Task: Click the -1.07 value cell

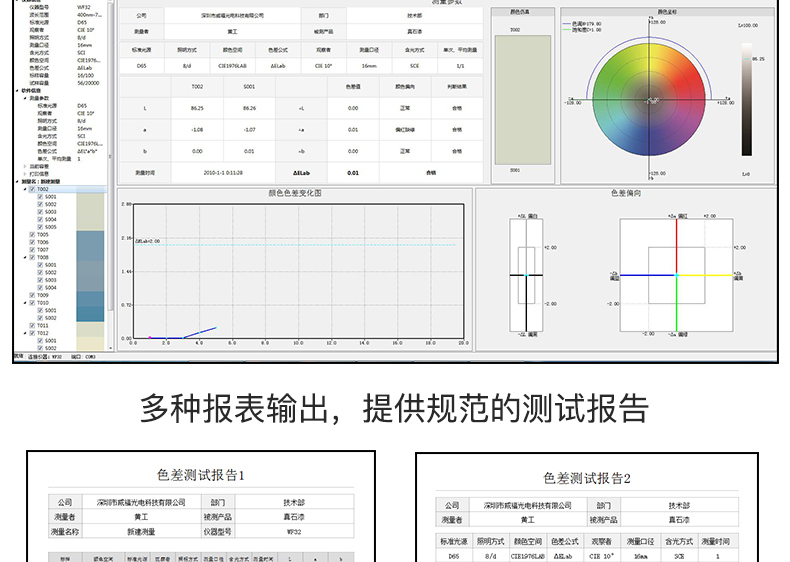Action: [249, 130]
